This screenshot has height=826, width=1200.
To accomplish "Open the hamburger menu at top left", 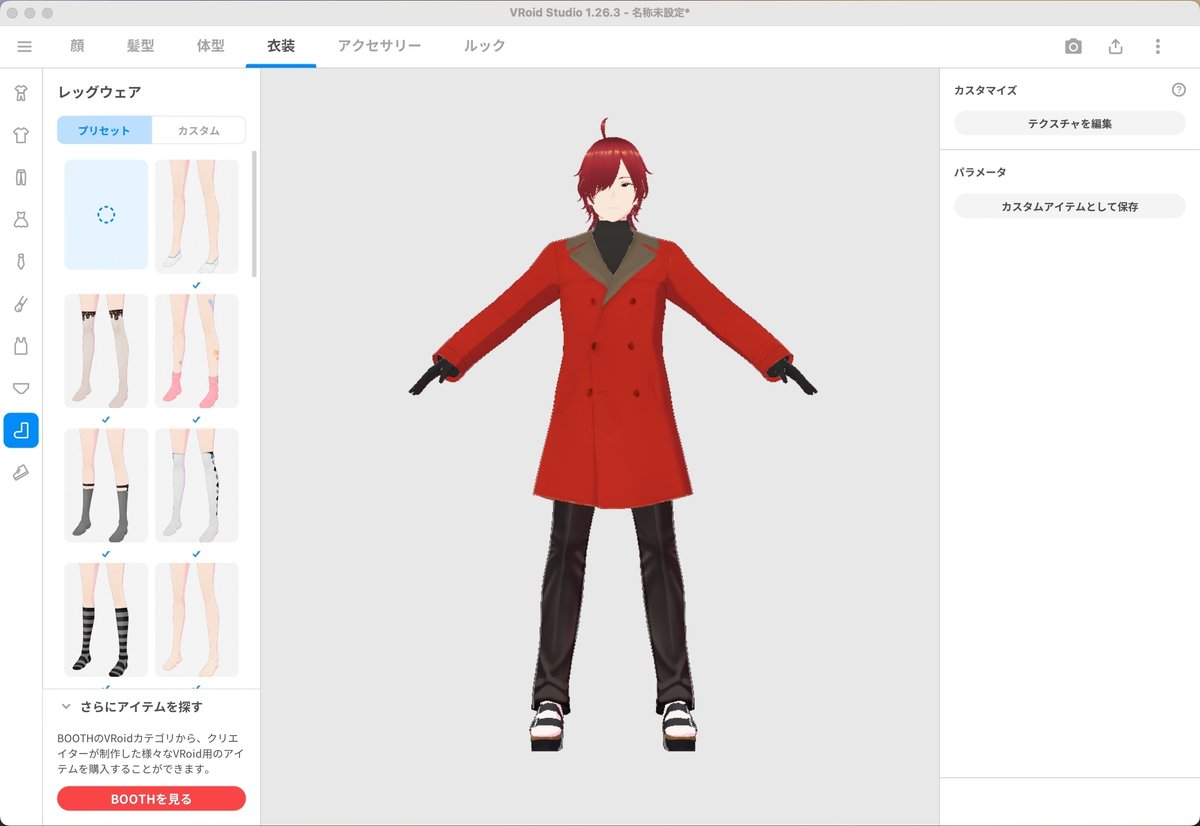I will tap(24, 45).
